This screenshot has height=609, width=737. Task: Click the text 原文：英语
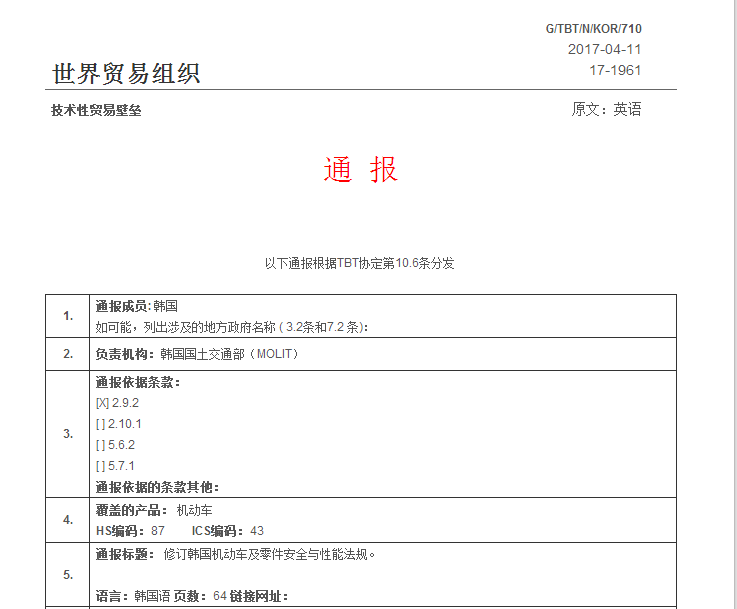pos(606,109)
